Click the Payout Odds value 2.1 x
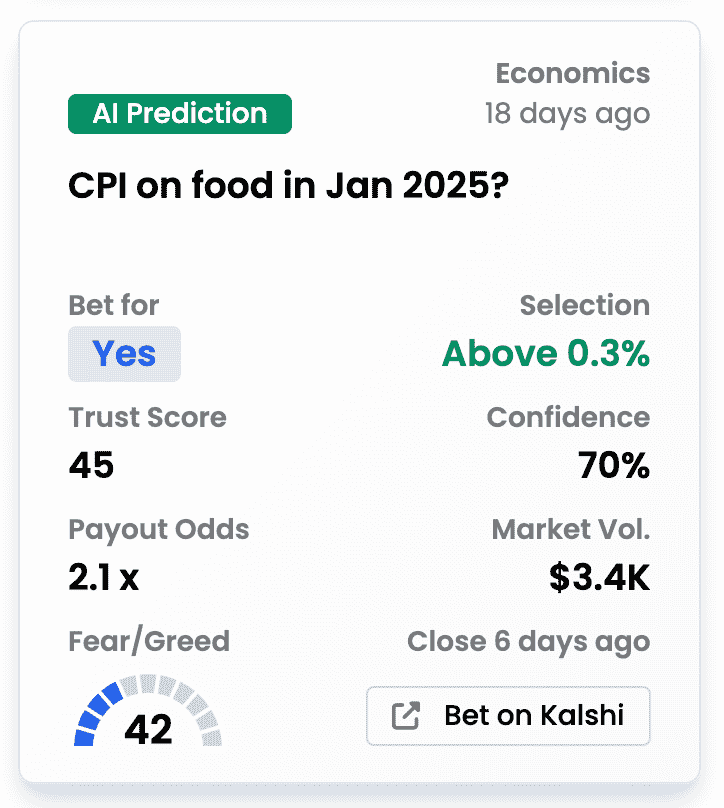This screenshot has height=808, width=724. click(x=104, y=577)
